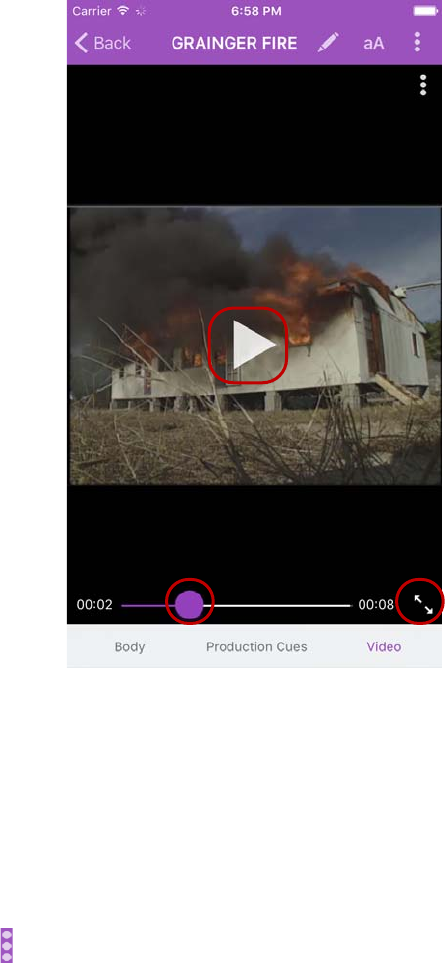Click the 00:08 total duration label
Image resolution: width=445 pixels, height=963 pixels.
coord(376,605)
